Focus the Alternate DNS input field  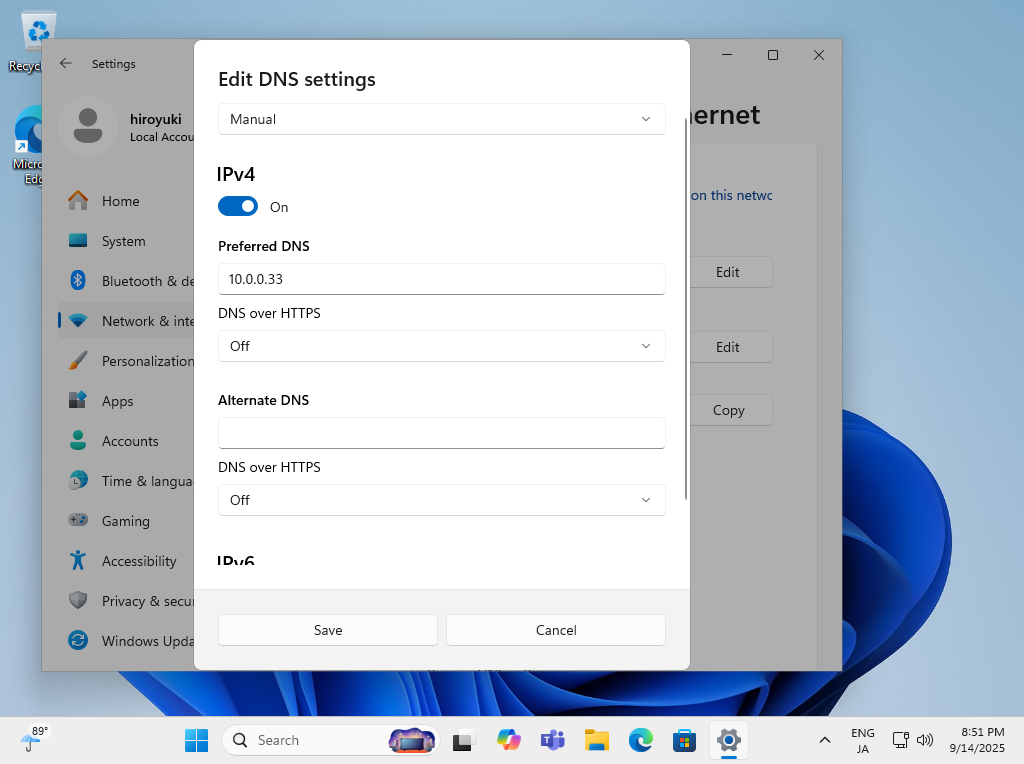441,433
